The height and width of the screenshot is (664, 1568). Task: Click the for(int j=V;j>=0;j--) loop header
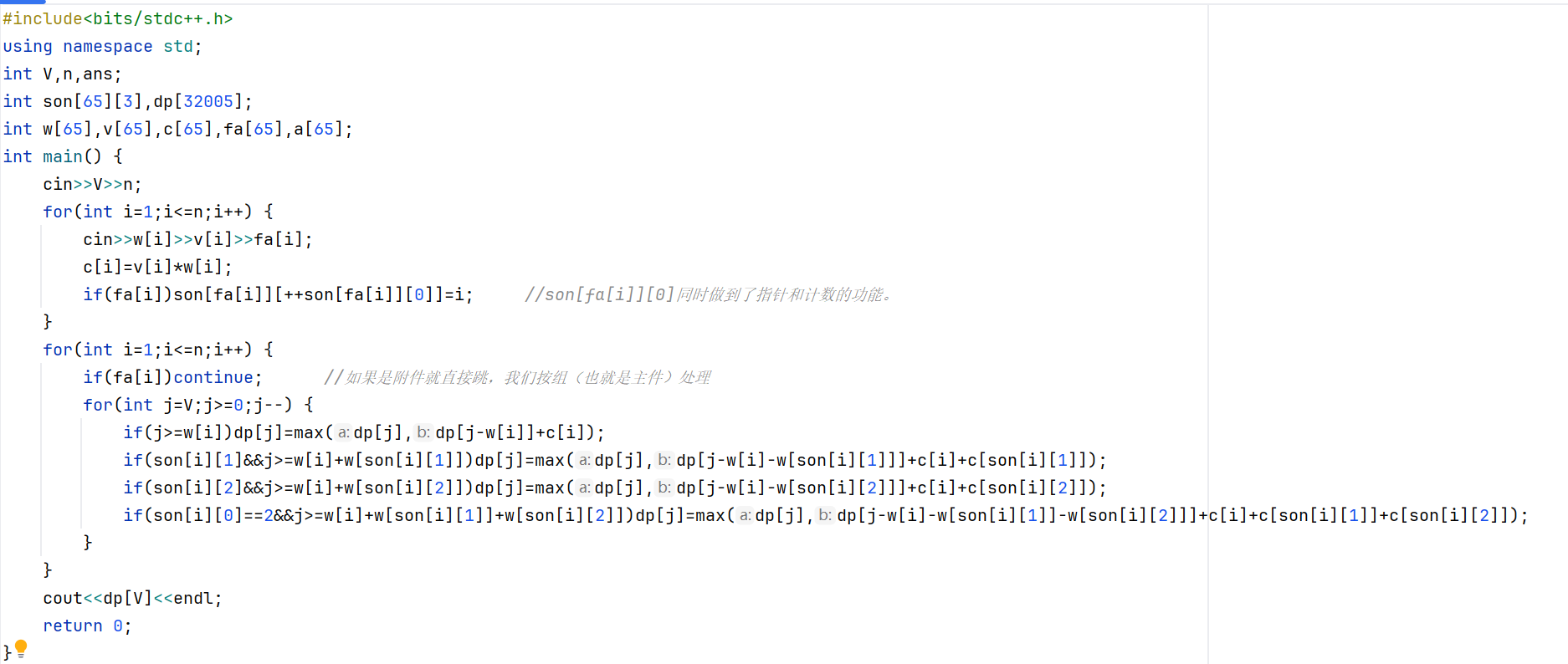tap(197, 405)
